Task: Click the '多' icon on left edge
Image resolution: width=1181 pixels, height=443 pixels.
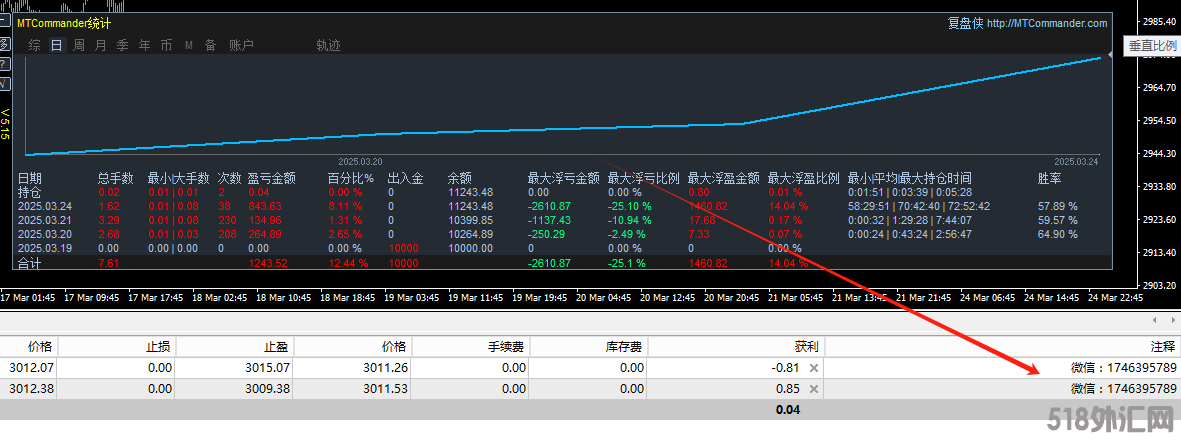Action: tap(4, 45)
